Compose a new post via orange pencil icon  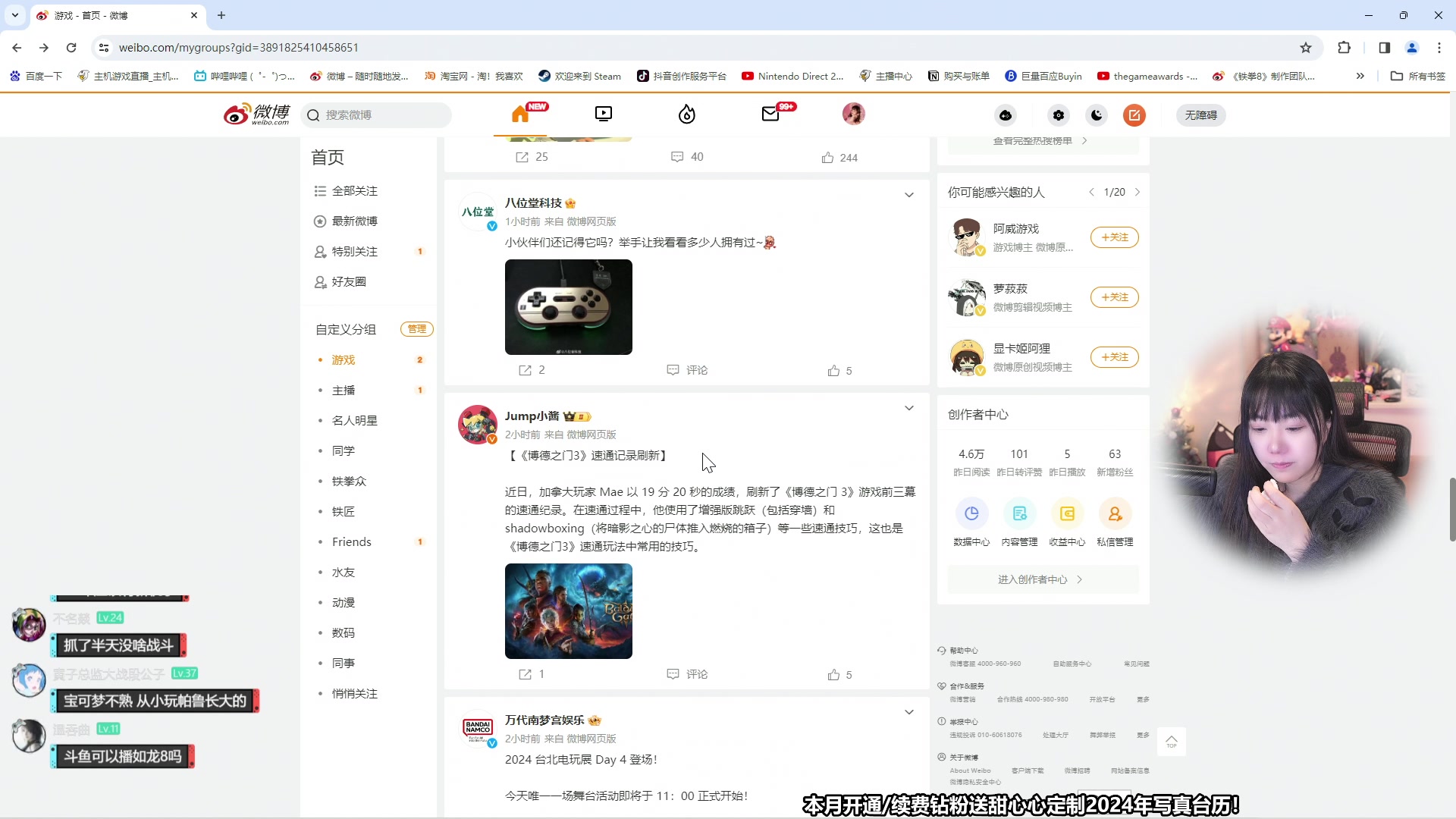(1134, 115)
